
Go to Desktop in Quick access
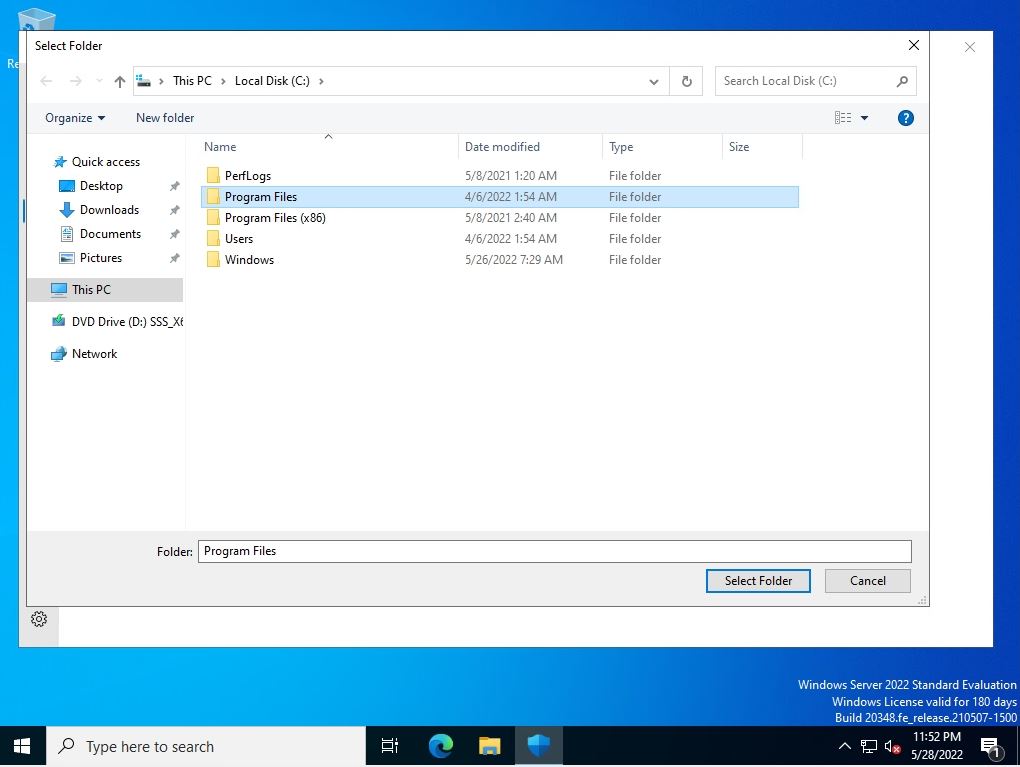pos(101,186)
